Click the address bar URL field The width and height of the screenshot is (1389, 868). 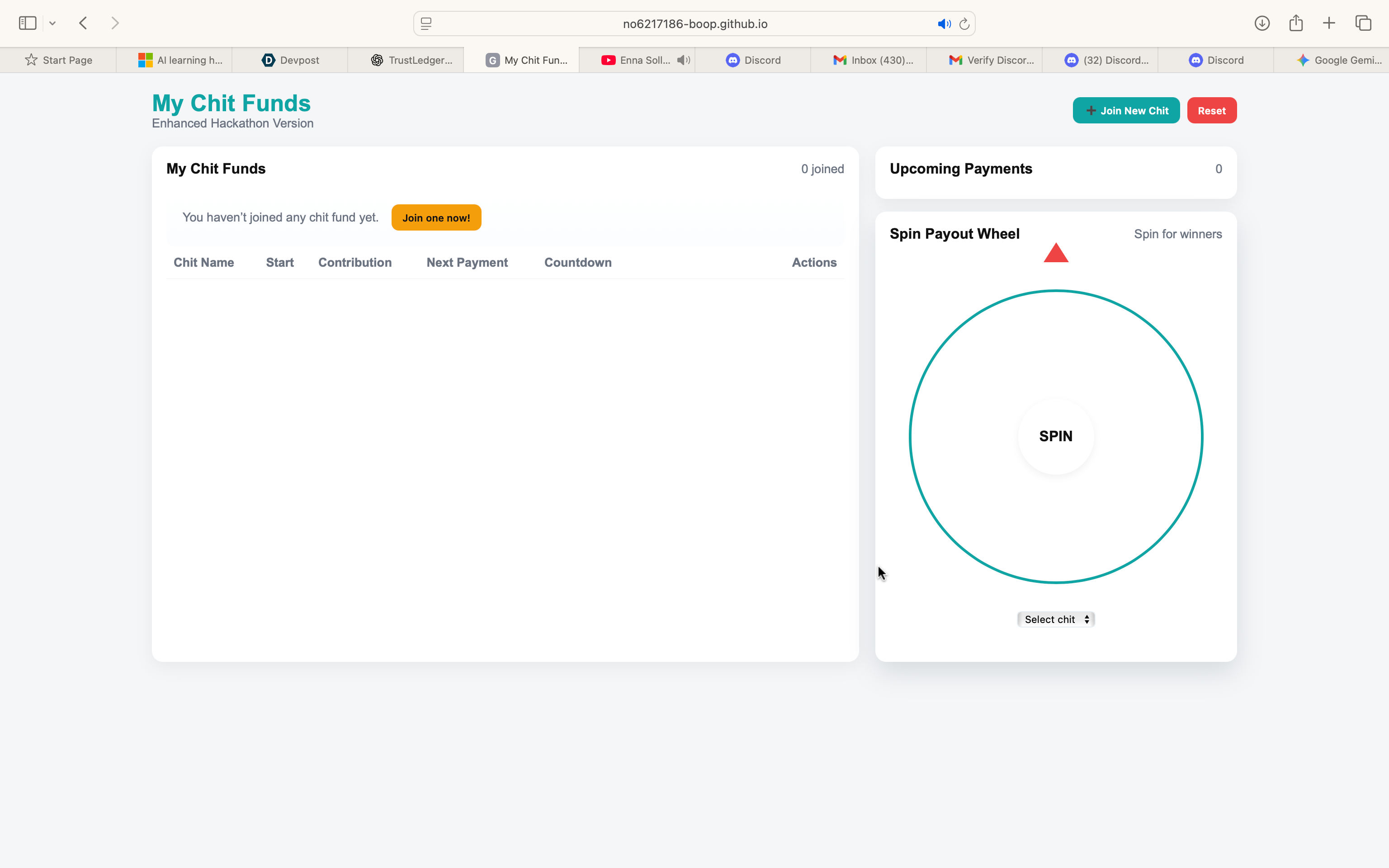694,24
